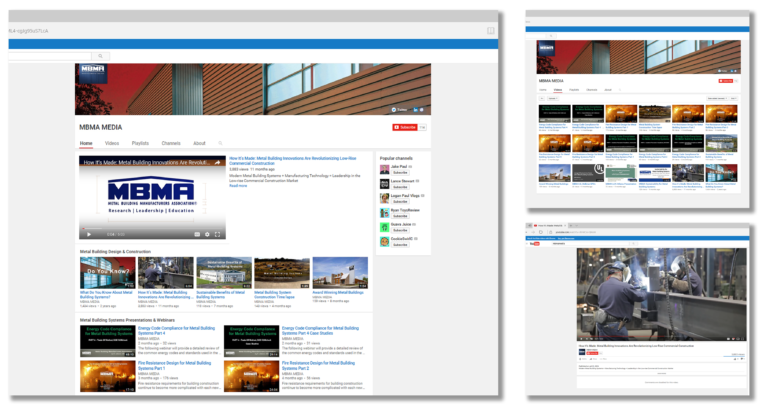Click Metal Building Systems Presentations & Webinars heading
The image size is (768, 415).
click(127, 320)
